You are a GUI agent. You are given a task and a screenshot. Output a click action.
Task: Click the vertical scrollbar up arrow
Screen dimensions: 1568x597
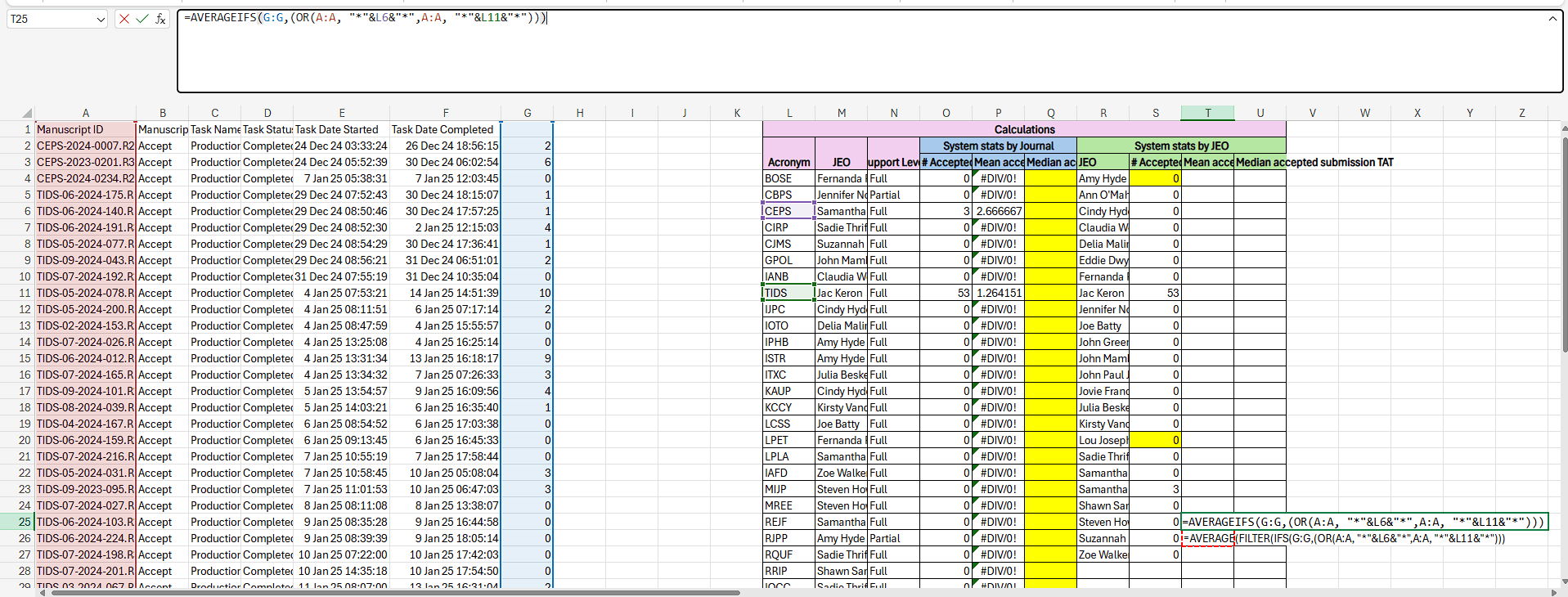(1564, 128)
